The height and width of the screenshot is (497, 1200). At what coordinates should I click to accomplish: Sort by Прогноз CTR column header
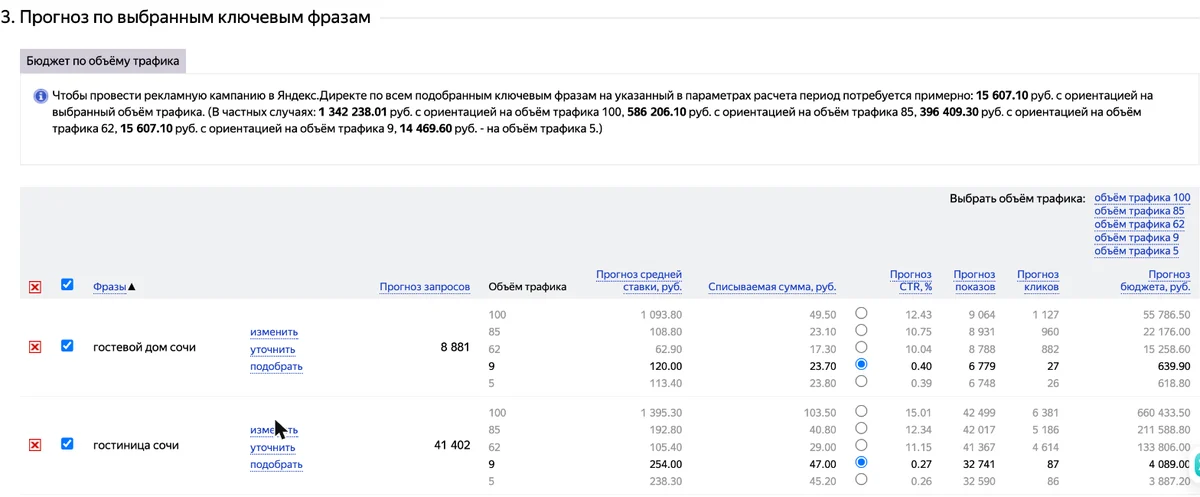pyautogui.click(x=910, y=280)
